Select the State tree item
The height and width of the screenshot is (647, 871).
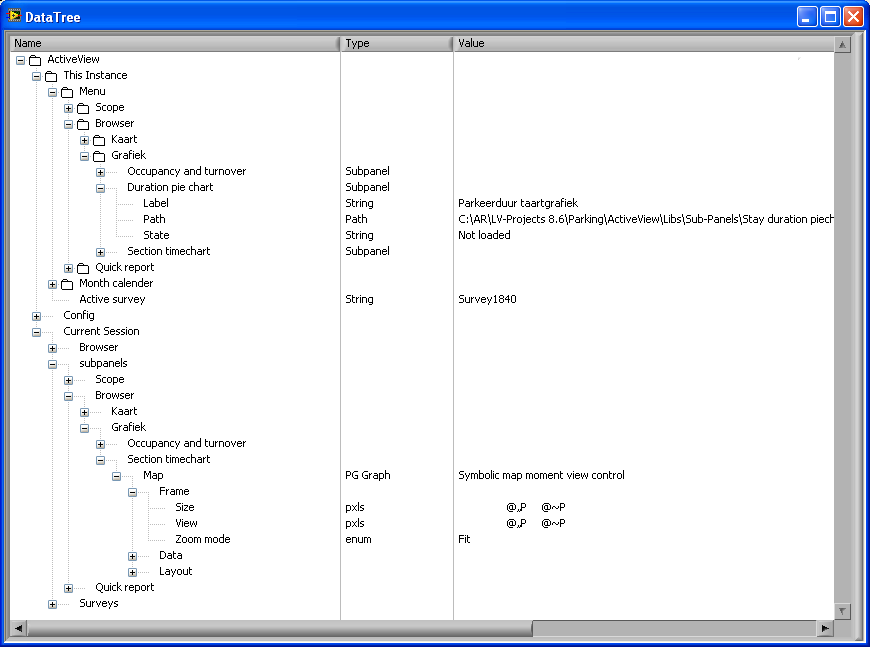coord(156,235)
